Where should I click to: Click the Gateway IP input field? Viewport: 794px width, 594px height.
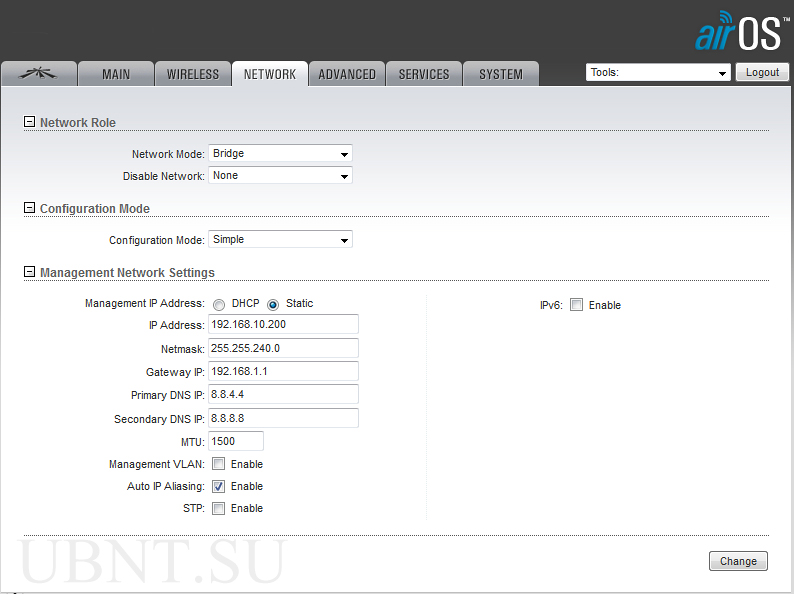coord(283,371)
